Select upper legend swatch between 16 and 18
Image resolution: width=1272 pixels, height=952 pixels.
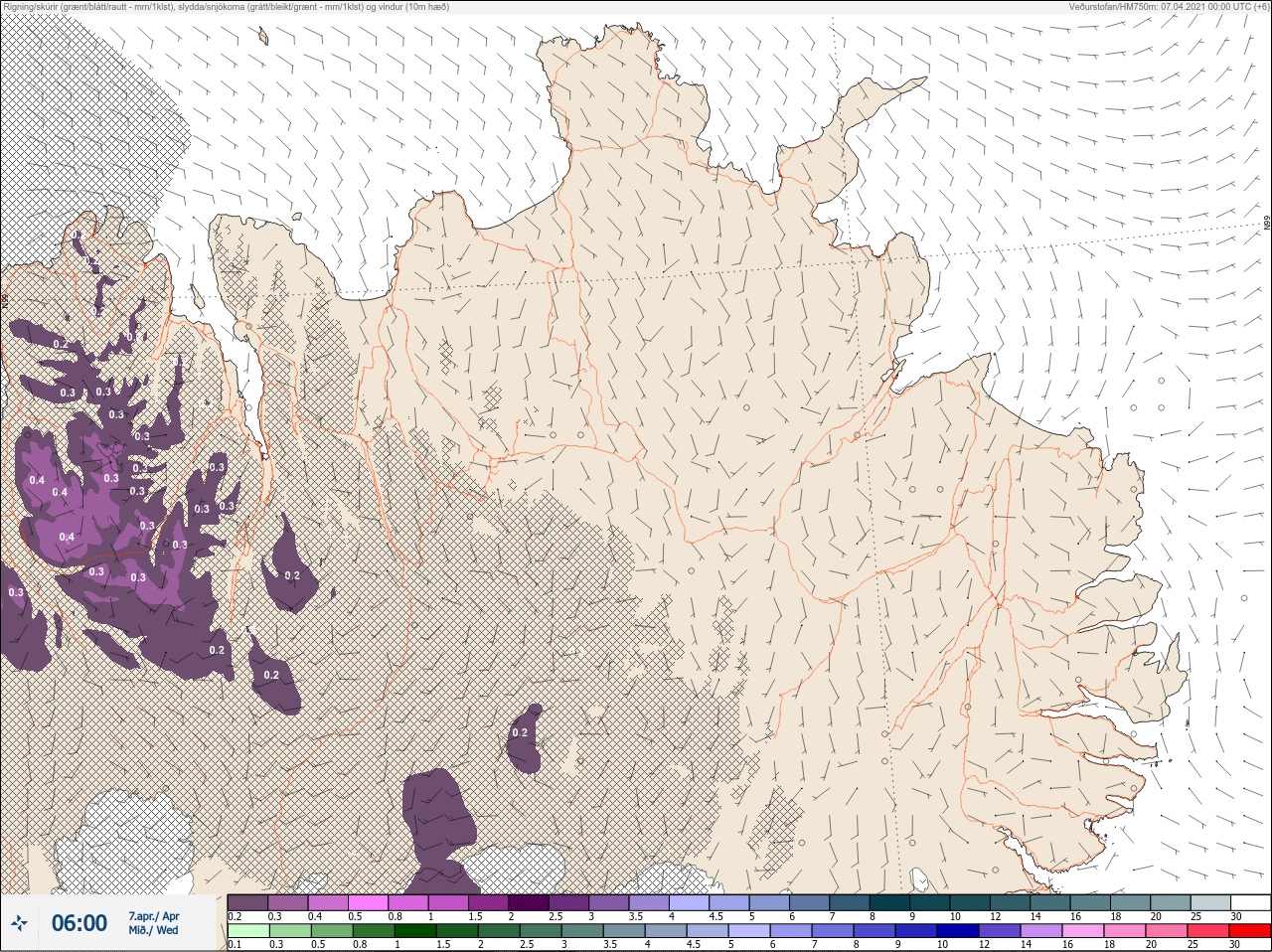(1092, 902)
